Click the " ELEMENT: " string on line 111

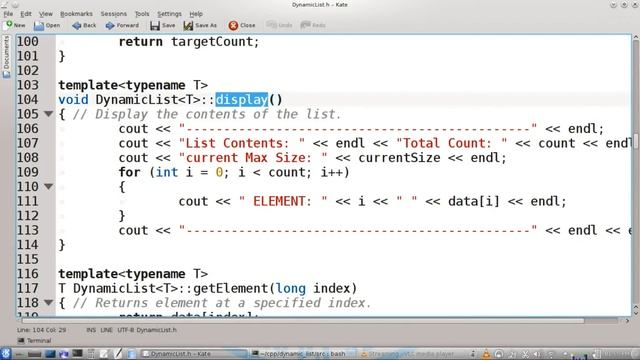[x=282, y=201]
